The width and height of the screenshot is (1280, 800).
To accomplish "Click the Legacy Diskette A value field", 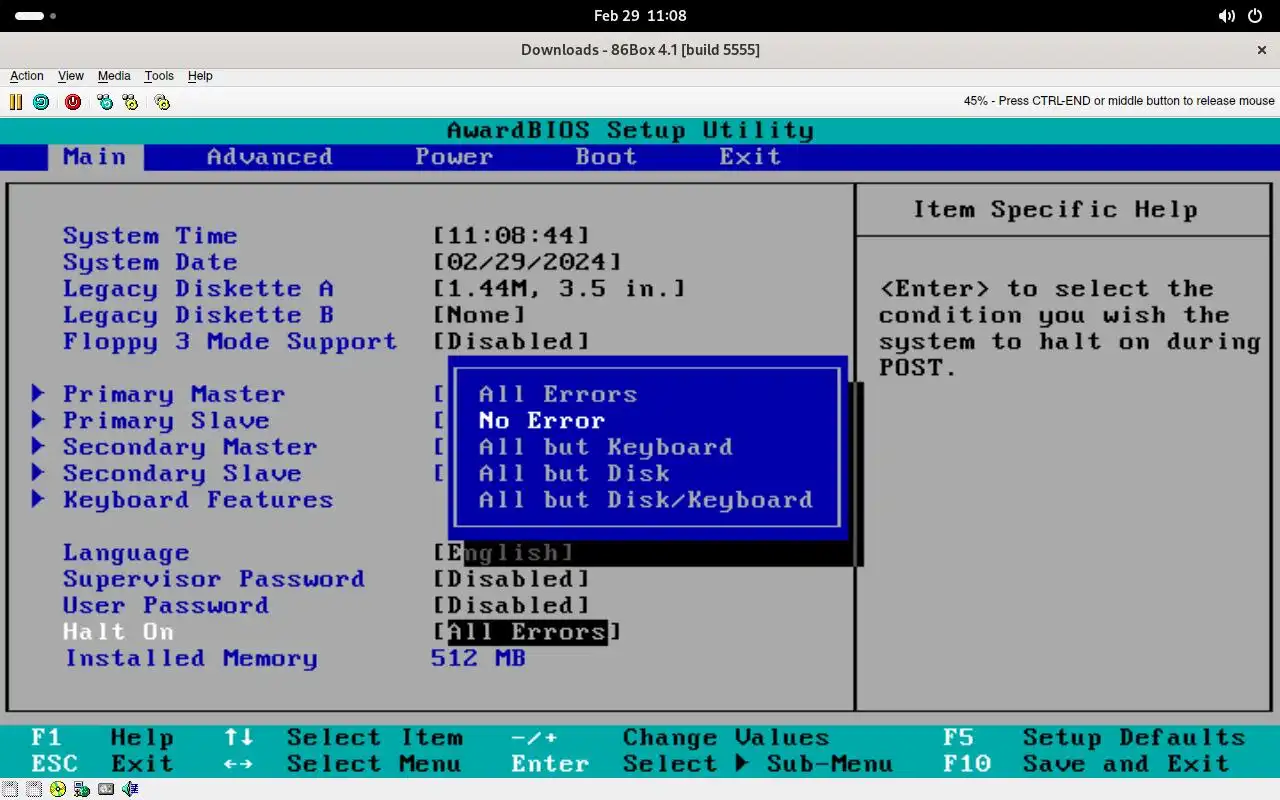I will click(x=560, y=289).
